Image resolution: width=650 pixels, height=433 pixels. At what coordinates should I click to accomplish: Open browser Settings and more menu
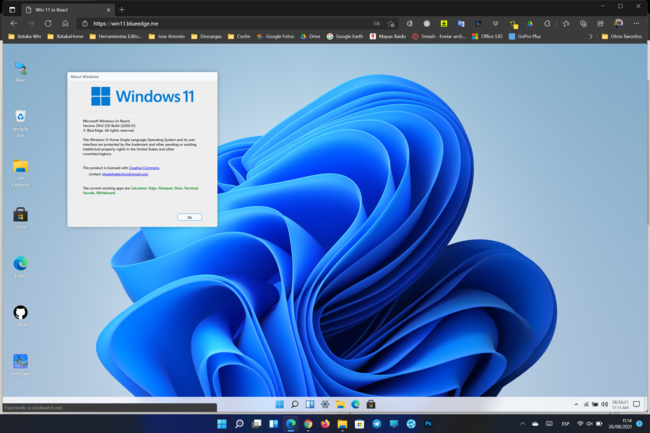(636, 24)
